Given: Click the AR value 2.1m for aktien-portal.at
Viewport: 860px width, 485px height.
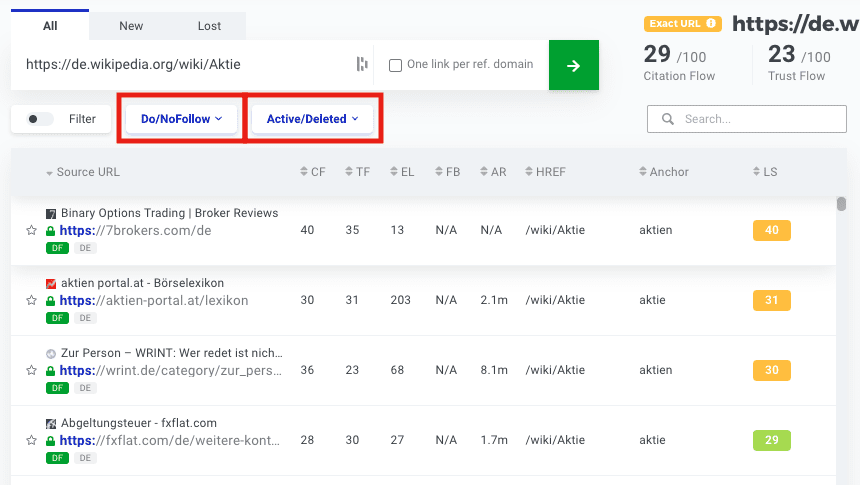Looking at the screenshot, I should 494,300.
